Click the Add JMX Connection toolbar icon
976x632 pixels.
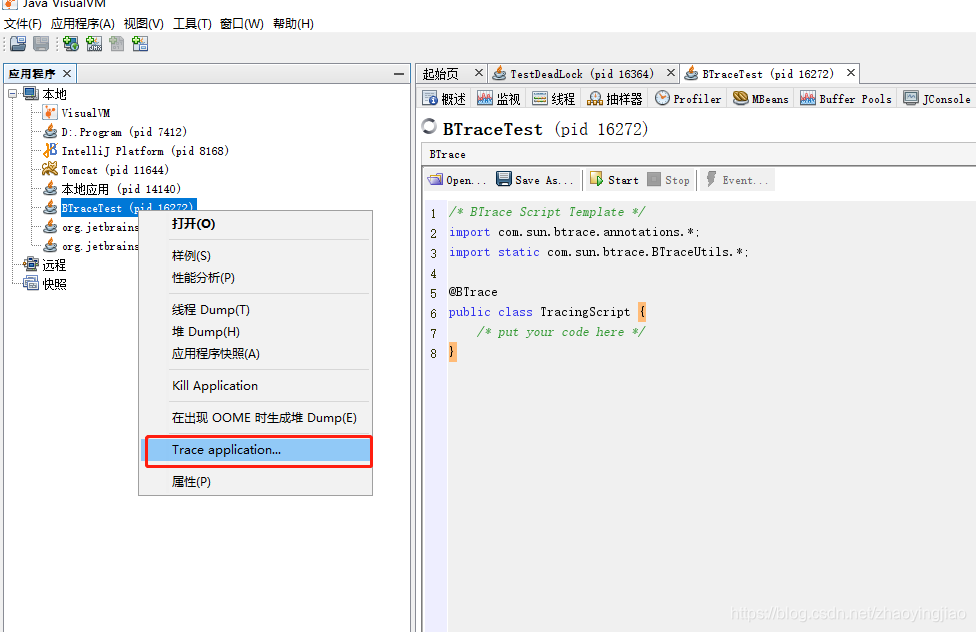coord(94,44)
